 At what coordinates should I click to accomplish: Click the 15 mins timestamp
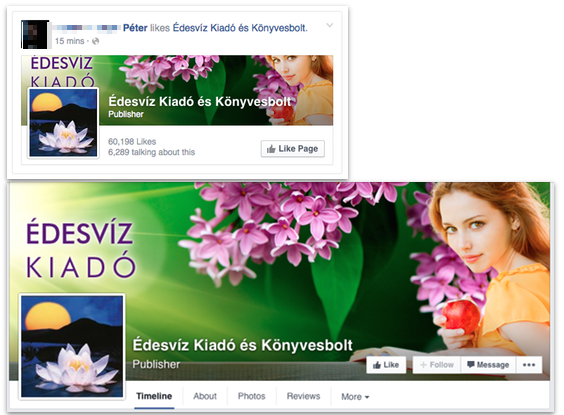pos(69,41)
